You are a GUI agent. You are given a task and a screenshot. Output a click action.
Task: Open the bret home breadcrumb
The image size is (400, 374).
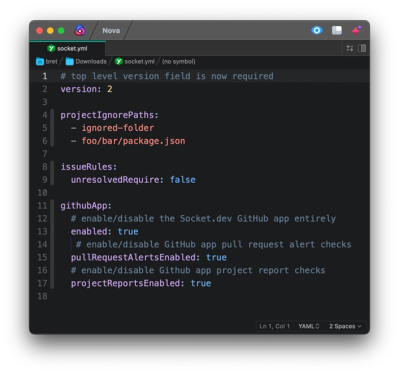(x=47, y=61)
